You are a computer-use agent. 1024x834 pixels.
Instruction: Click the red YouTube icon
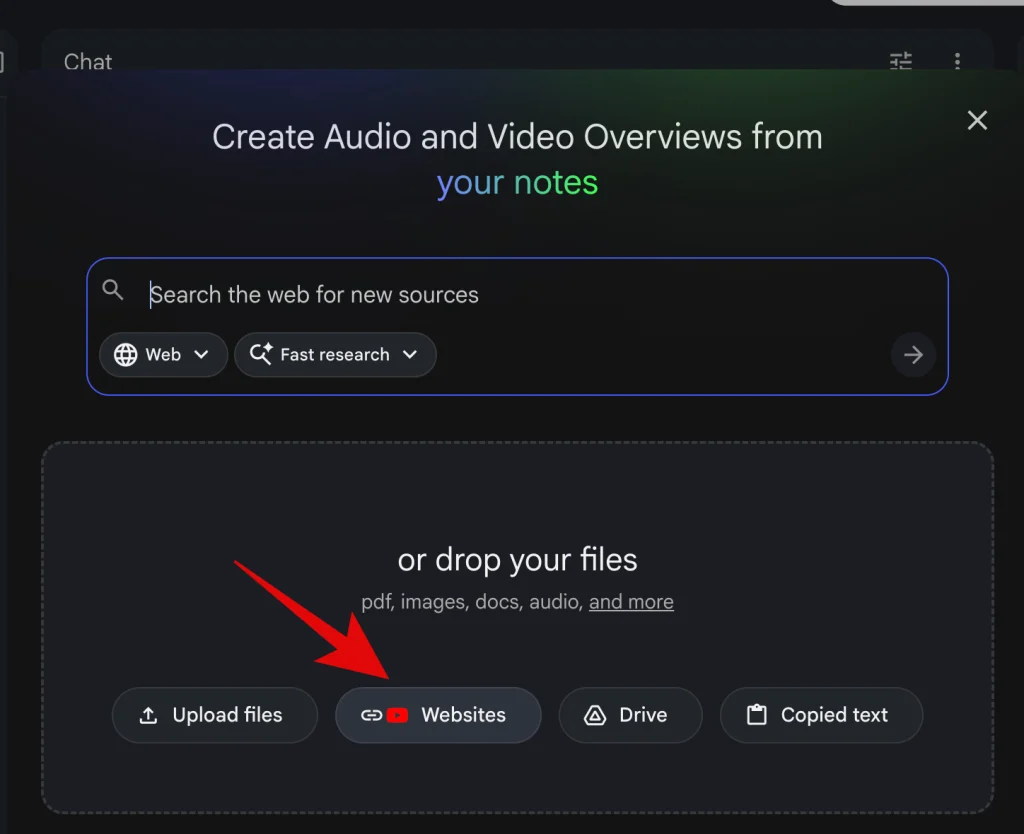pyautogui.click(x=397, y=716)
